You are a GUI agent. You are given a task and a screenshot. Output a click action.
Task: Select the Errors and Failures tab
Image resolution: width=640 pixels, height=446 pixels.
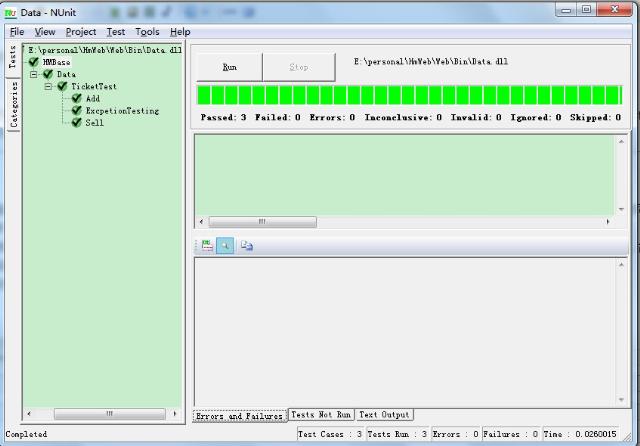(240, 416)
